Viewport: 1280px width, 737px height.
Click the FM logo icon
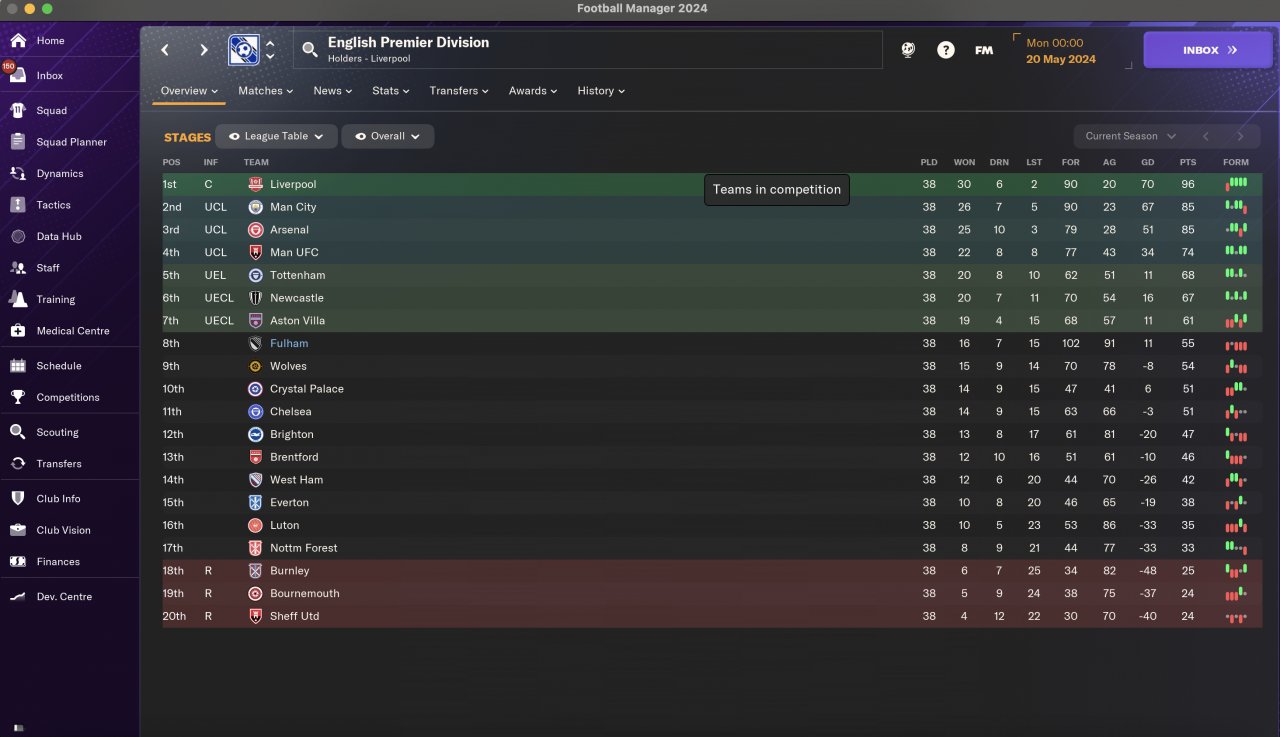984,50
